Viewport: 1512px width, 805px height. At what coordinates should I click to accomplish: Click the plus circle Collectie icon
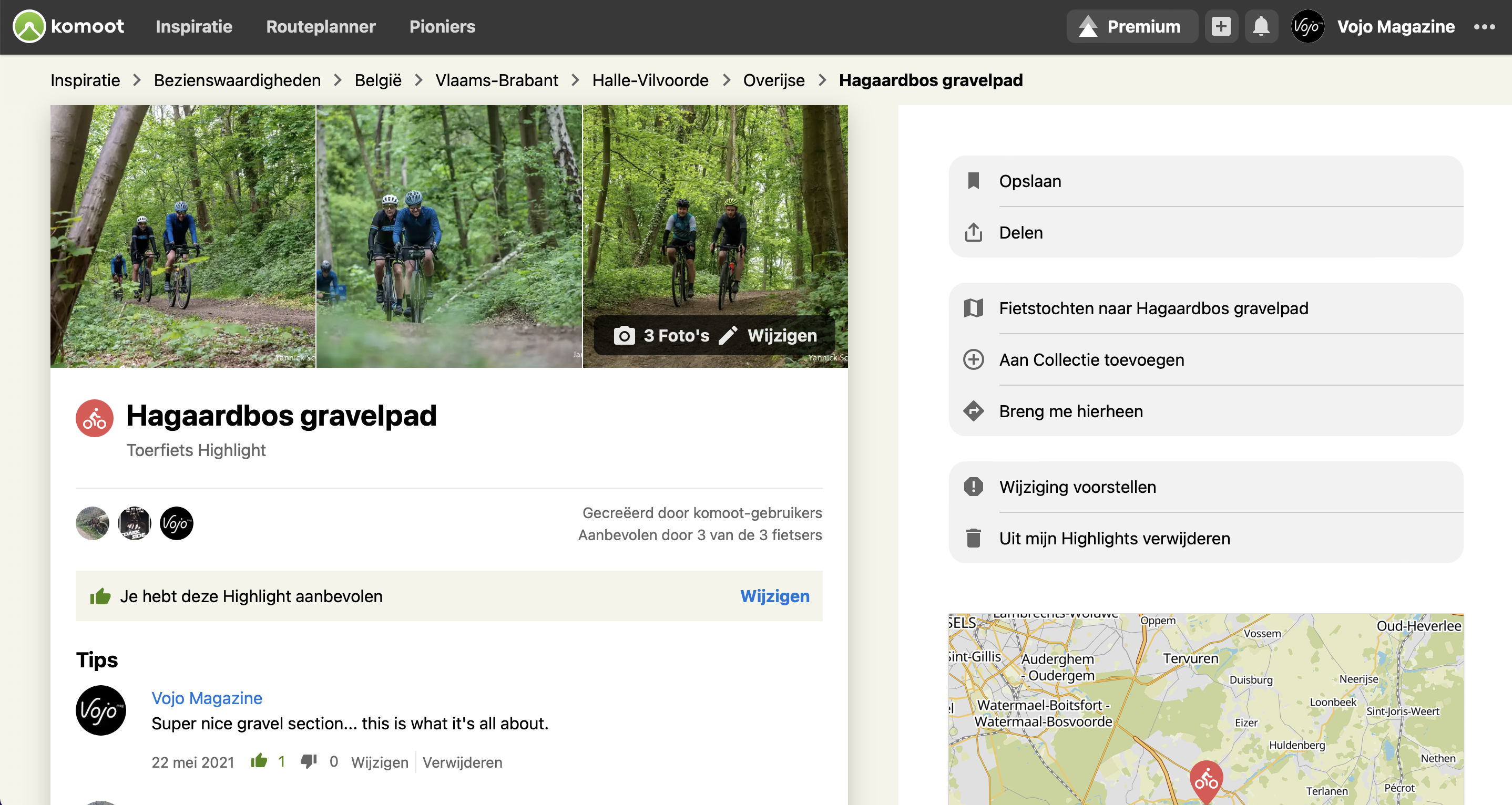[973, 359]
